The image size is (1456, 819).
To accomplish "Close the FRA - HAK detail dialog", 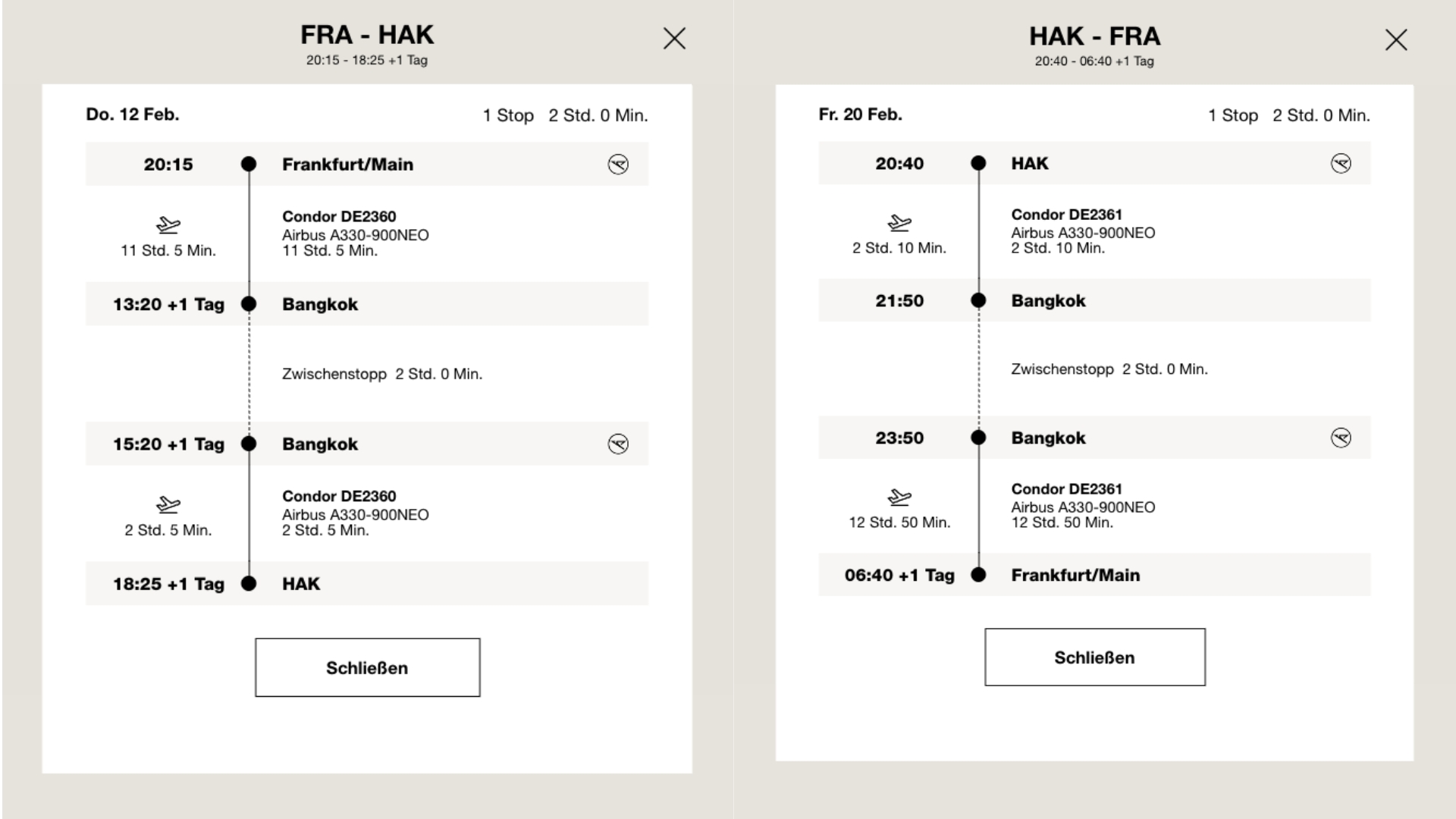I will (x=674, y=39).
